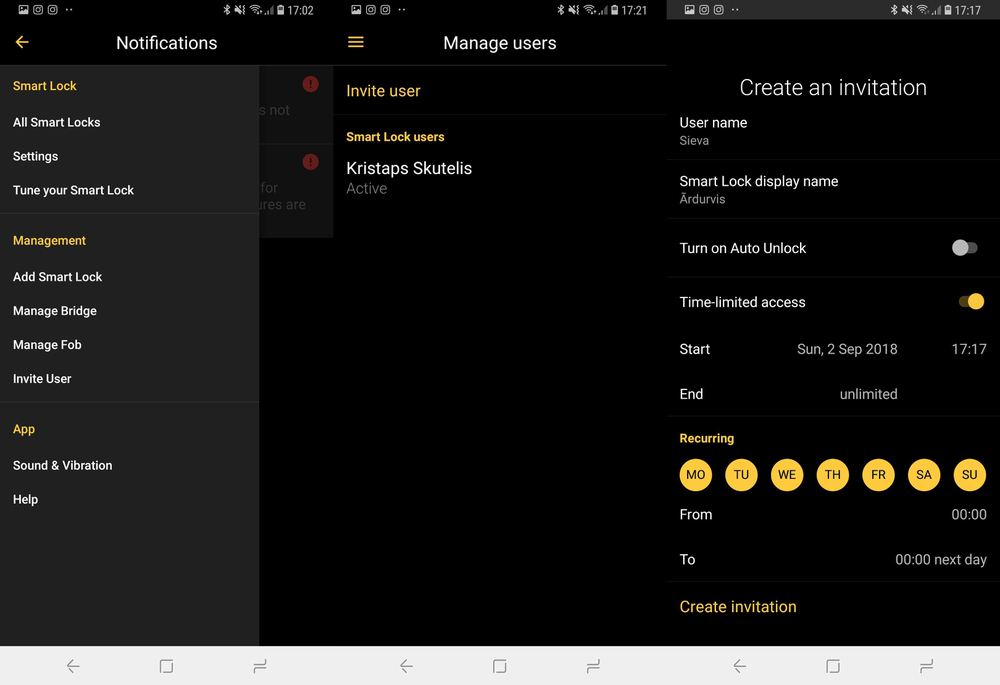Toggle the SU recurring day
Screen dimensions: 1000x685
click(969, 475)
